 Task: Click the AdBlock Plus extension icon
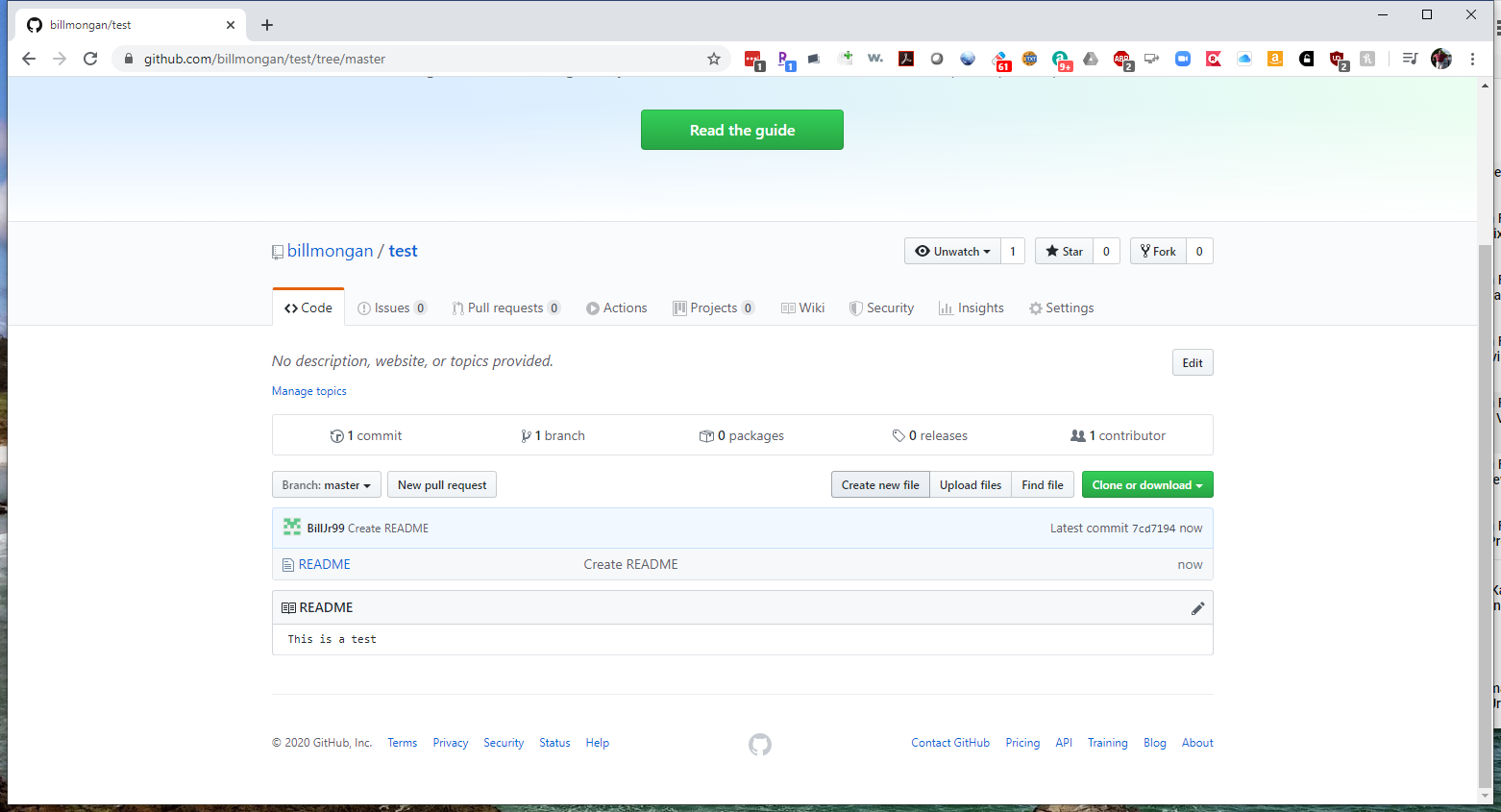coord(1121,59)
